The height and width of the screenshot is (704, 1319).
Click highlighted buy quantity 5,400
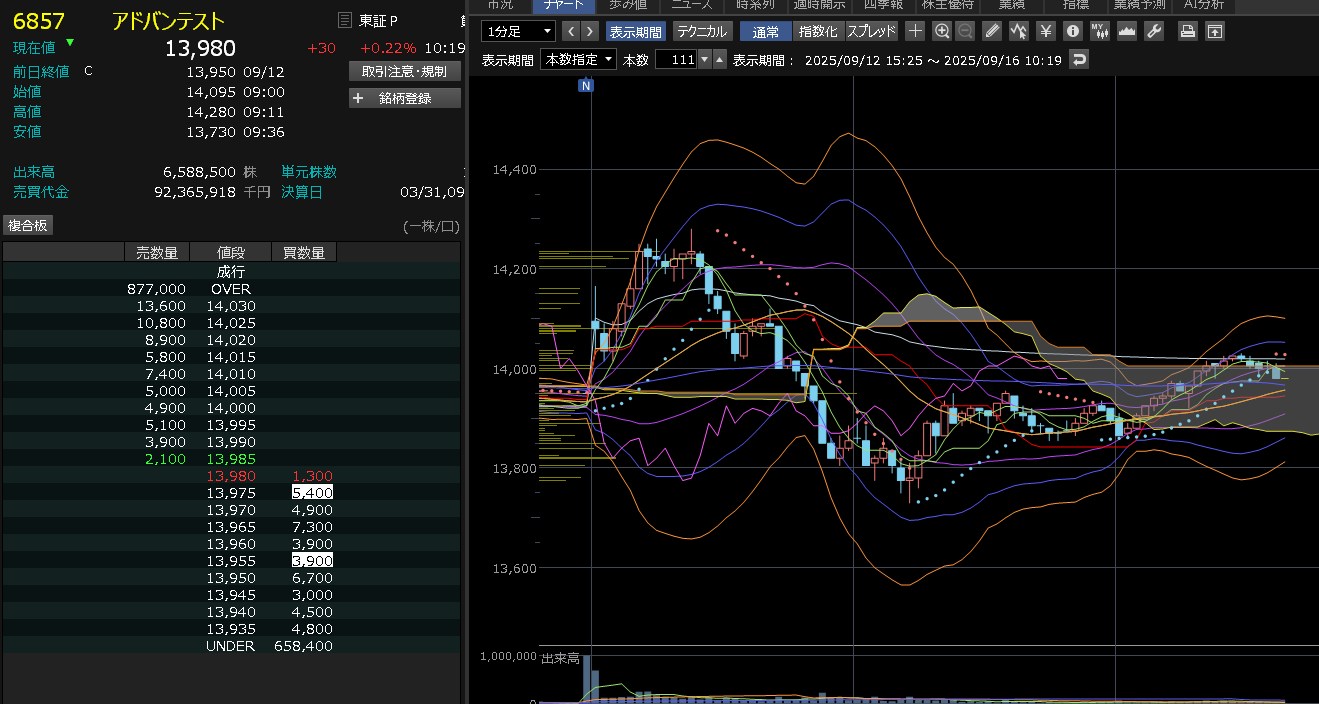(x=312, y=493)
